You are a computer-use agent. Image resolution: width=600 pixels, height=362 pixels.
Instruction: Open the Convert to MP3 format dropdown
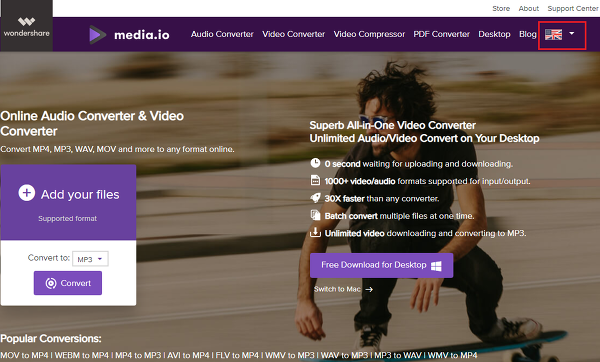pos(90,259)
